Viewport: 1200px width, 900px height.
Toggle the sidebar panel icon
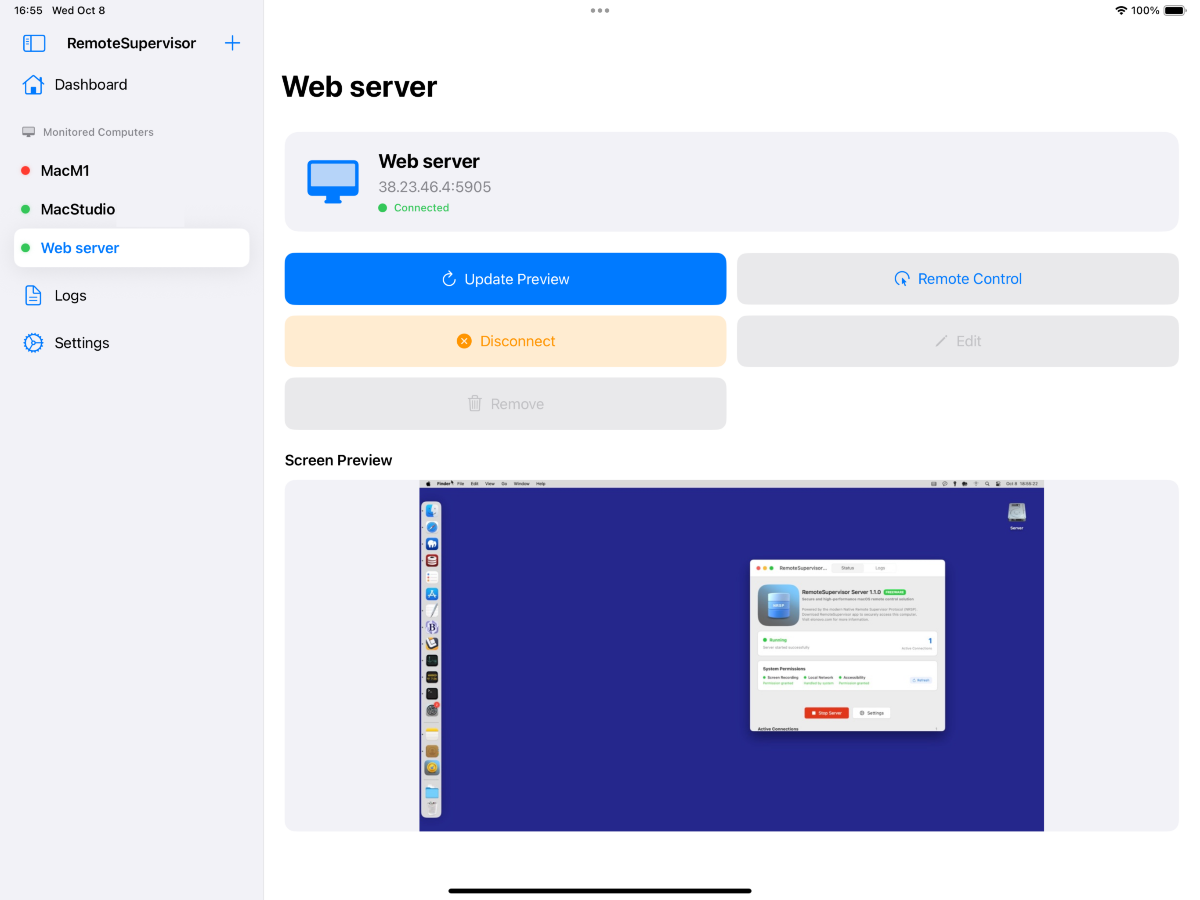click(34, 43)
